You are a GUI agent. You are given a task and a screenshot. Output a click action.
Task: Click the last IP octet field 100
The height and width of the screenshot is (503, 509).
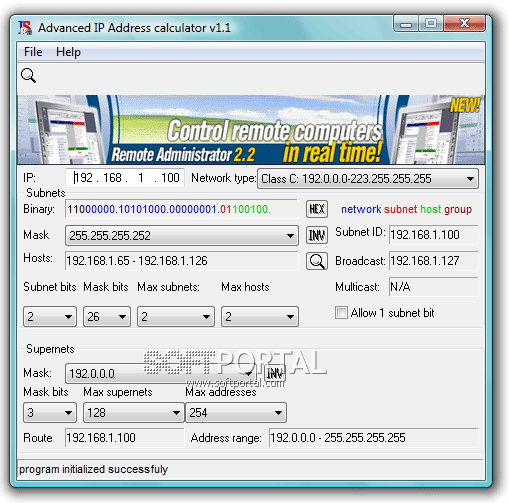point(170,178)
